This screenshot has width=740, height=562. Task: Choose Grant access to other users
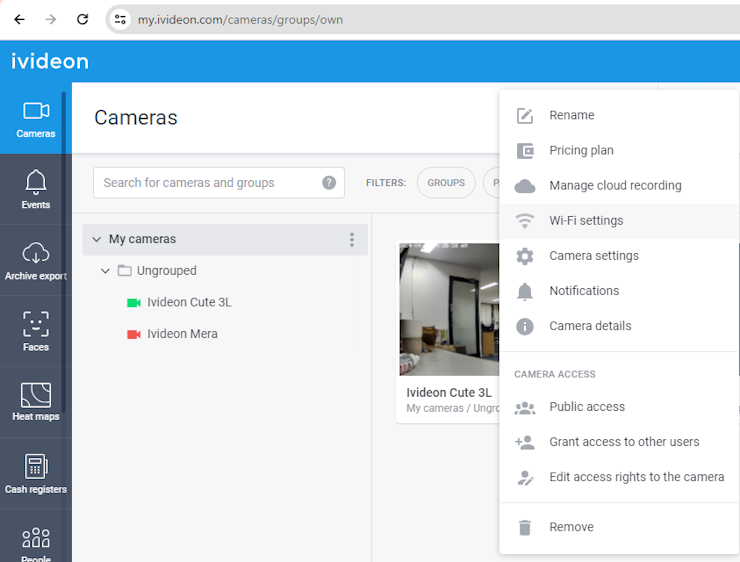tap(618, 442)
